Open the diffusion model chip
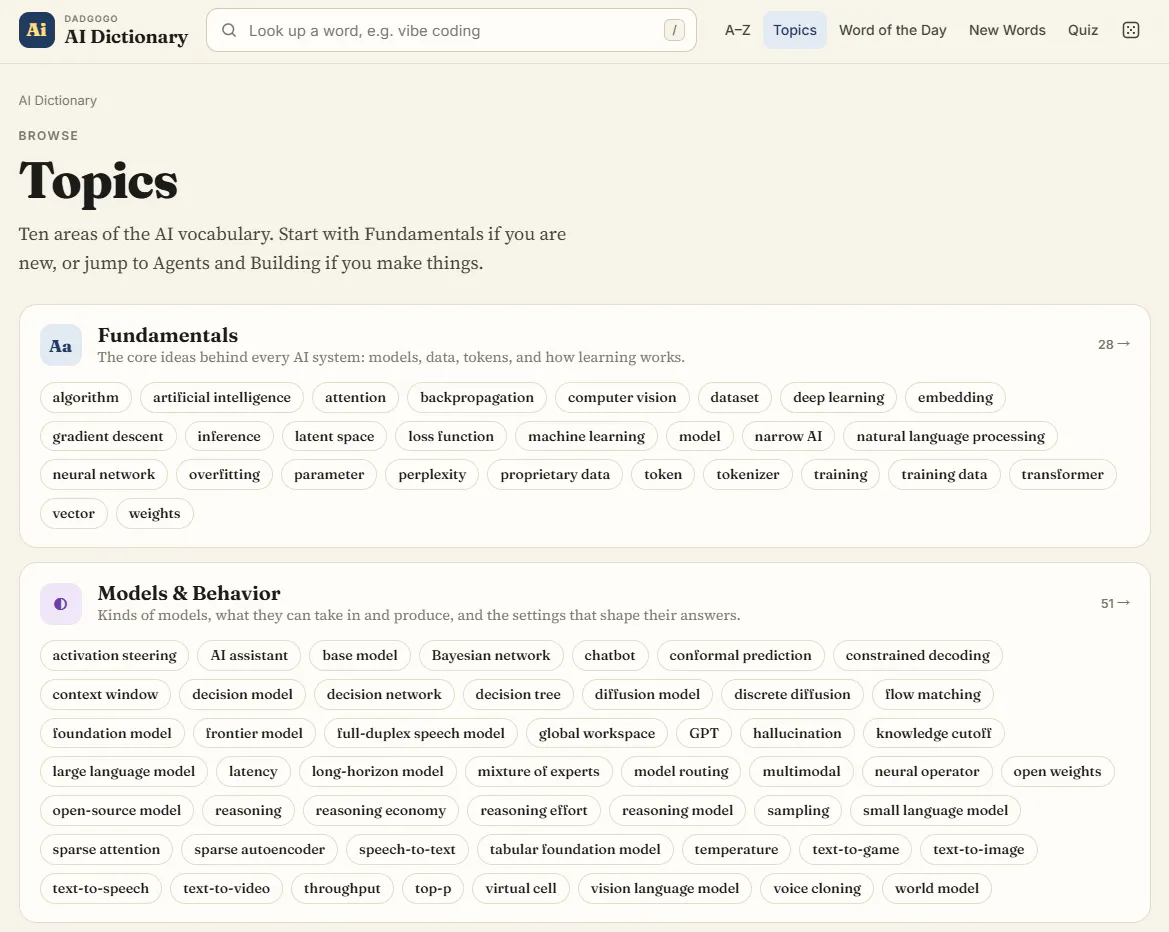 pos(647,694)
